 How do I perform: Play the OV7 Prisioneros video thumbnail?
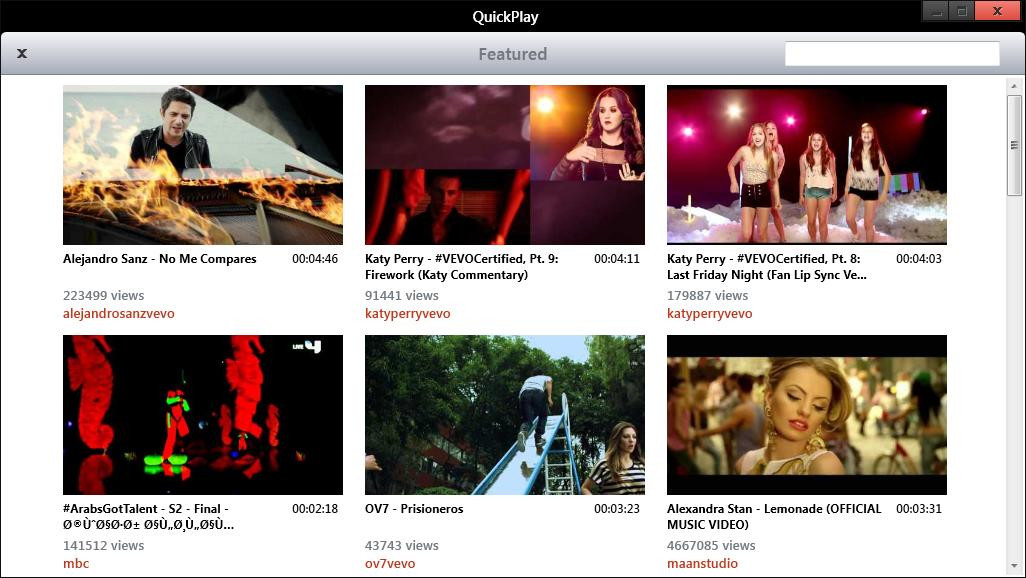click(x=504, y=415)
